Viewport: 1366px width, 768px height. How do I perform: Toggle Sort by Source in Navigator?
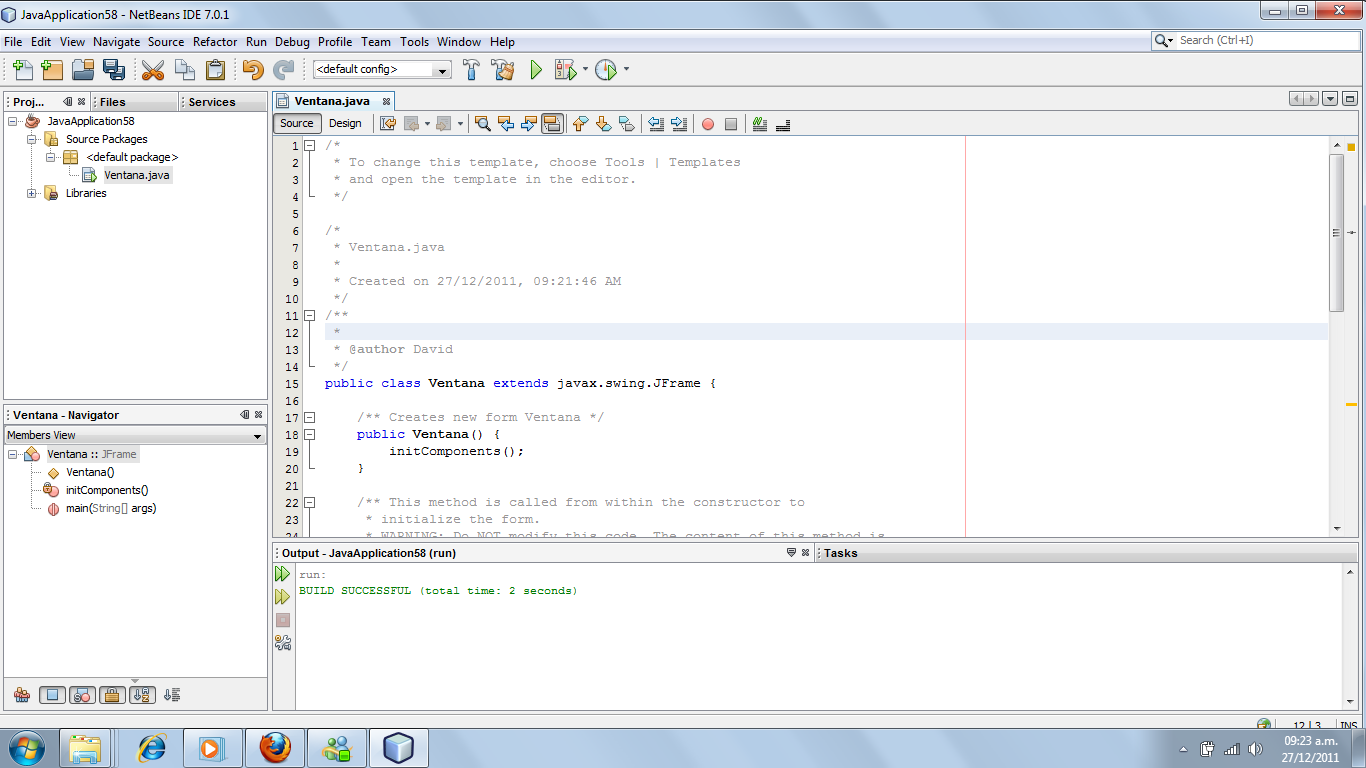(172, 695)
